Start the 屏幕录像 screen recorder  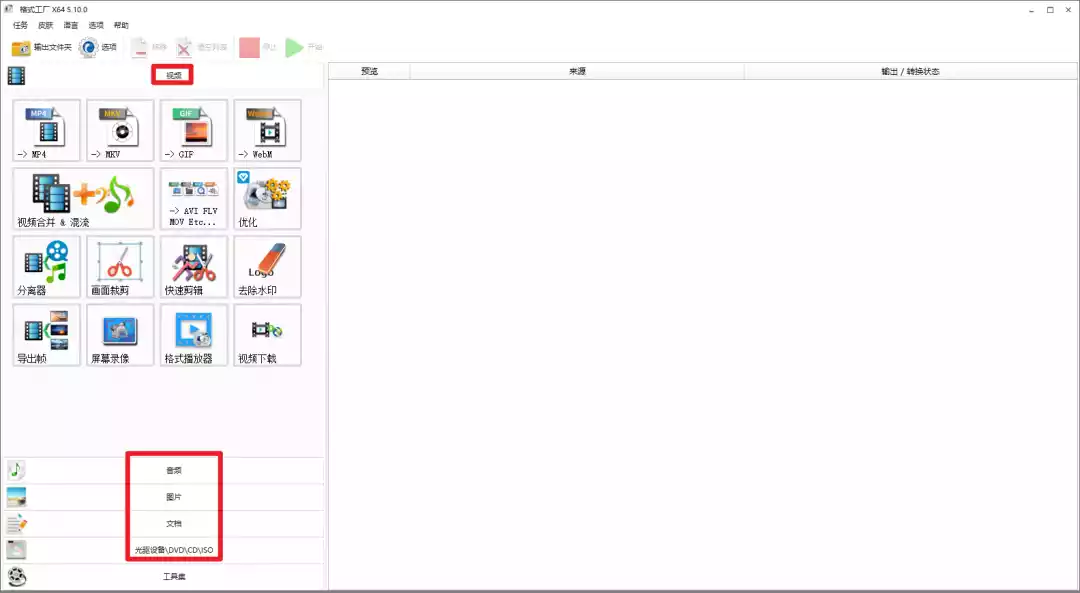click(x=120, y=335)
